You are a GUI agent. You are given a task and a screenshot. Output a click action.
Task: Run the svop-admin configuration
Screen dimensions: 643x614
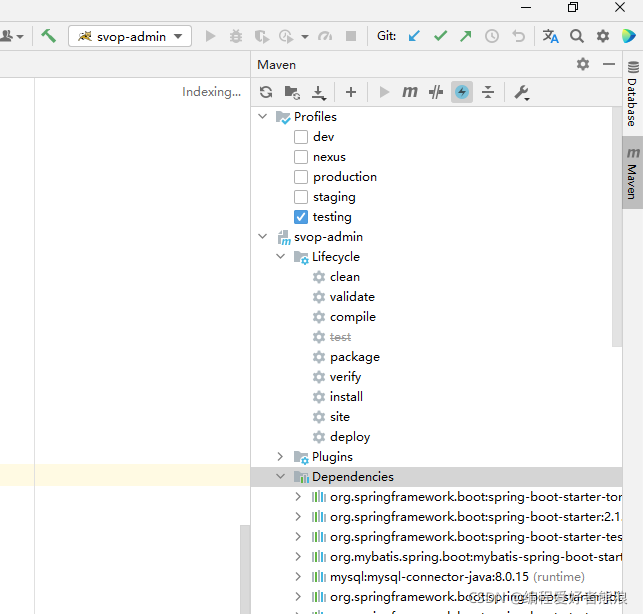click(210, 36)
